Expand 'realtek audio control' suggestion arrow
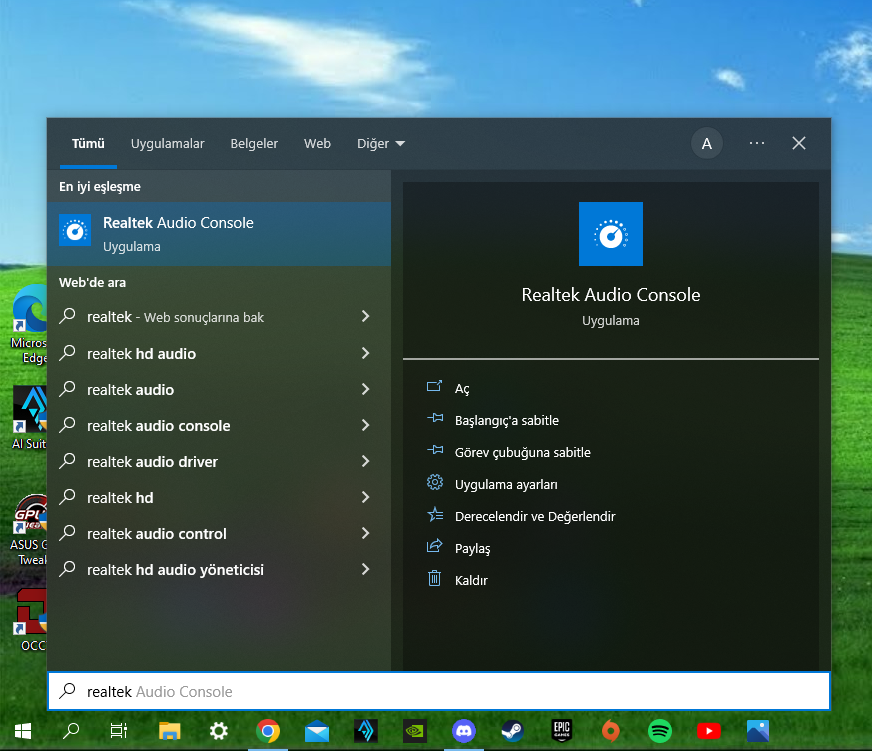872x751 pixels. pos(365,533)
